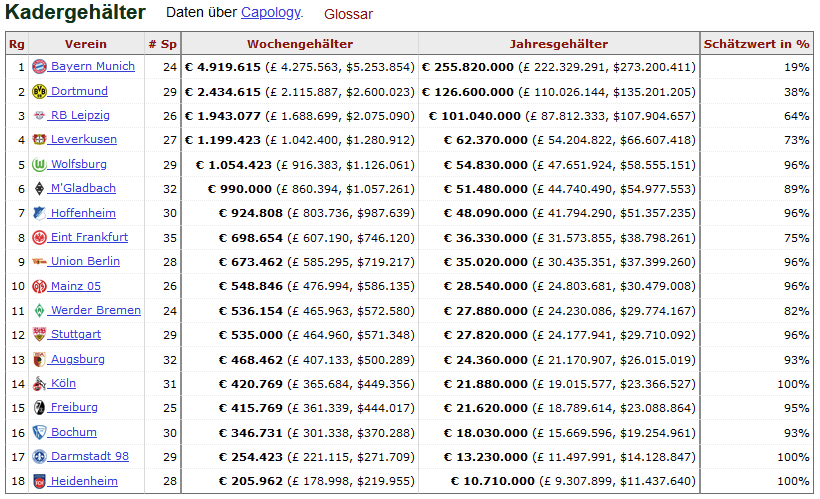Sort table by # Sp column header
The width and height of the screenshot is (820, 499).
(x=162, y=44)
